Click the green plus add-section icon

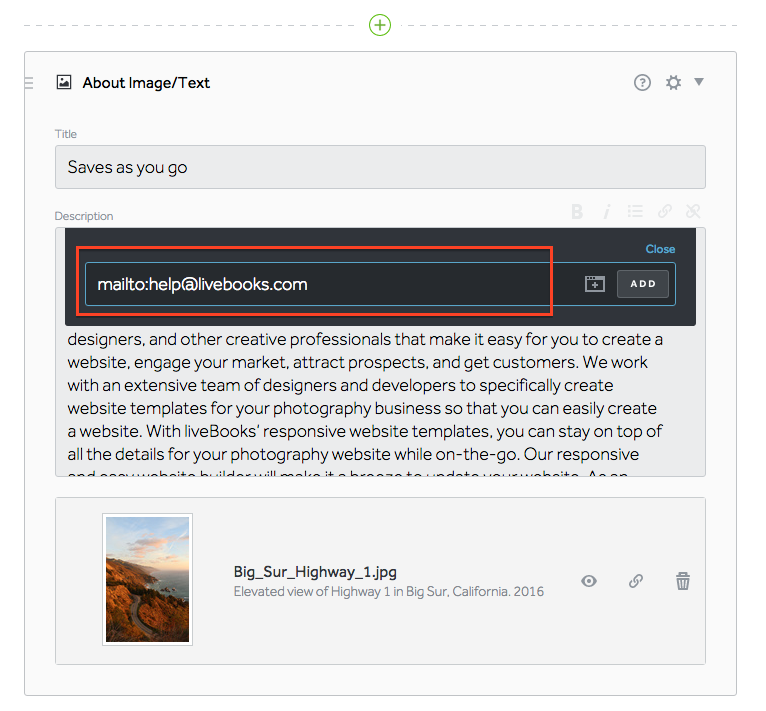pos(379,24)
